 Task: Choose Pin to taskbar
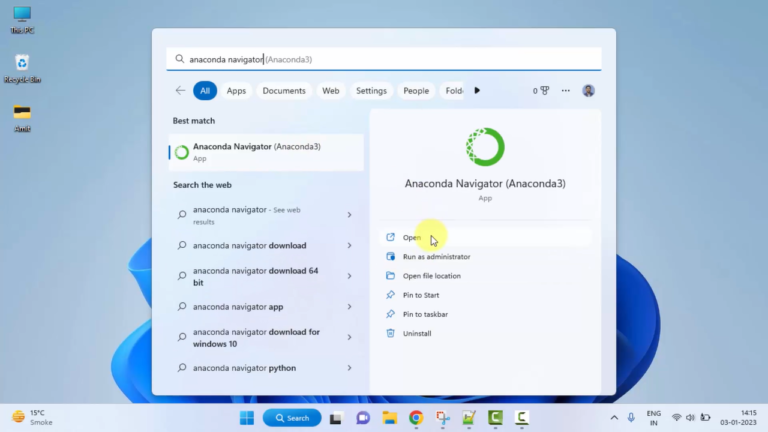click(425, 314)
